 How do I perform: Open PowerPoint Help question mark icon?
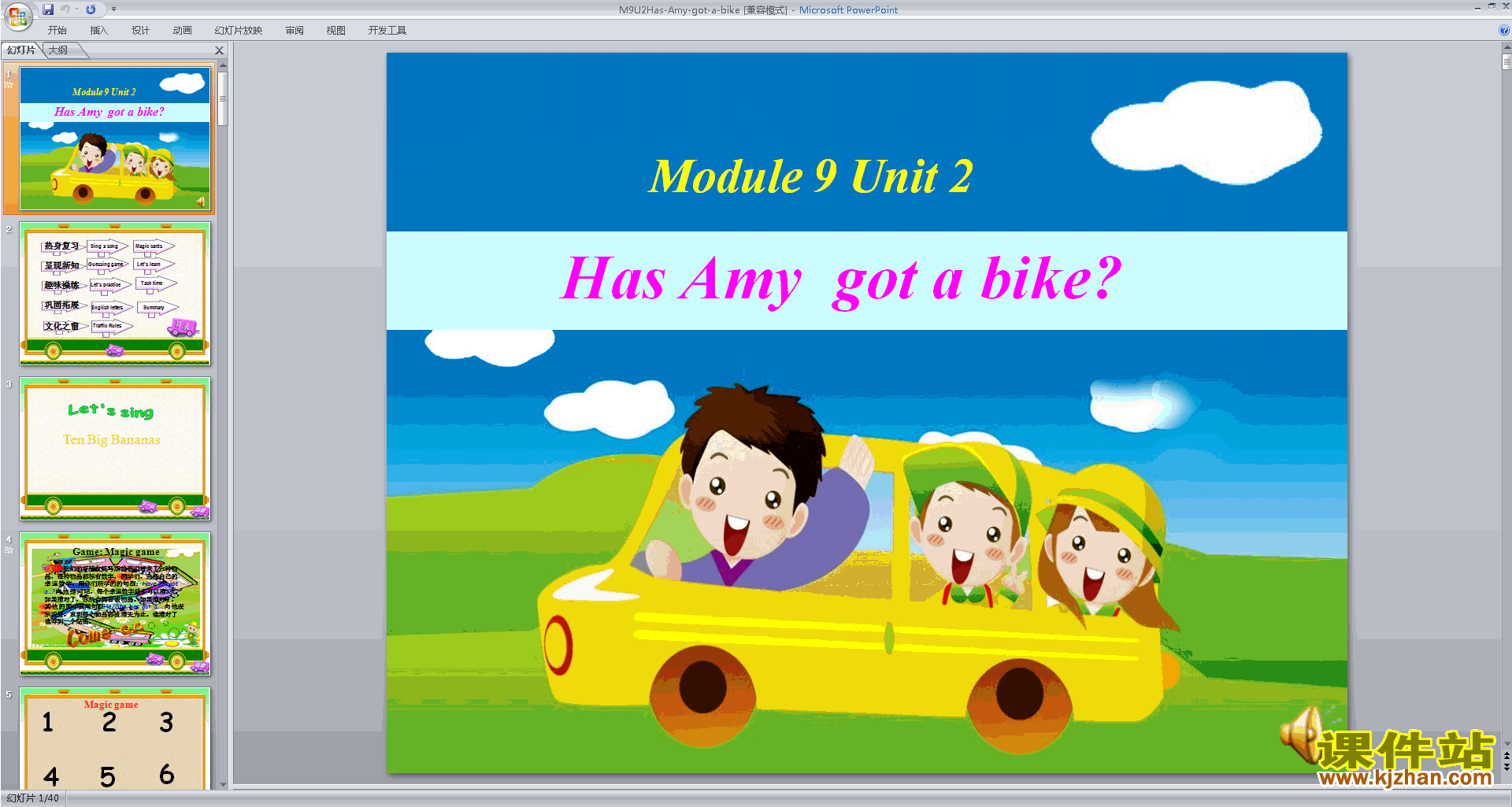(x=1503, y=31)
